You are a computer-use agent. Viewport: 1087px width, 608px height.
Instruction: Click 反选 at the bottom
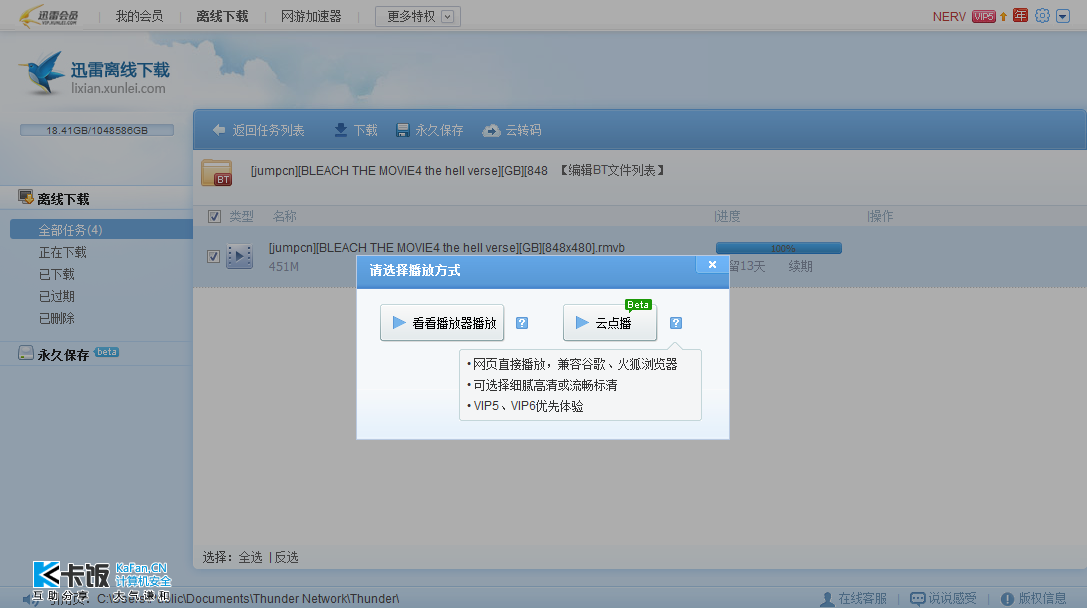[x=286, y=557]
